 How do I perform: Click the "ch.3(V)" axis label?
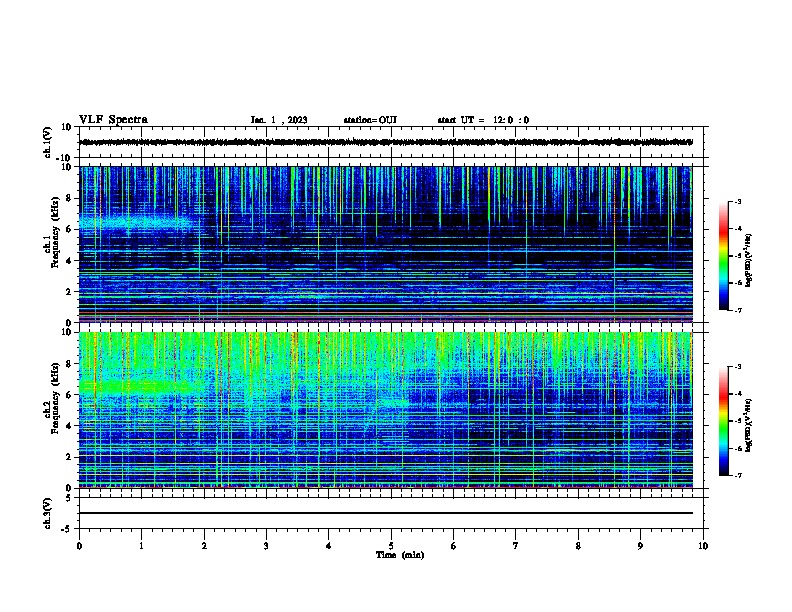(47, 513)
